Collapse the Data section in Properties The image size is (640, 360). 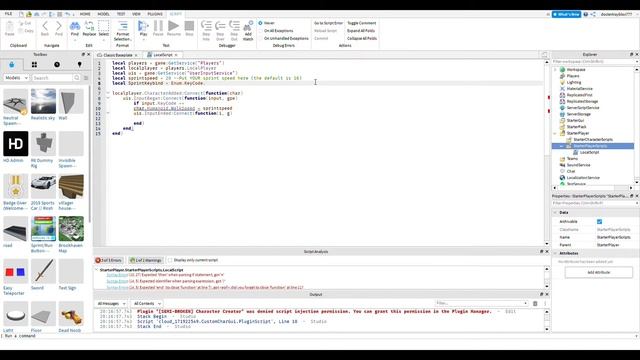coord(556,213)
